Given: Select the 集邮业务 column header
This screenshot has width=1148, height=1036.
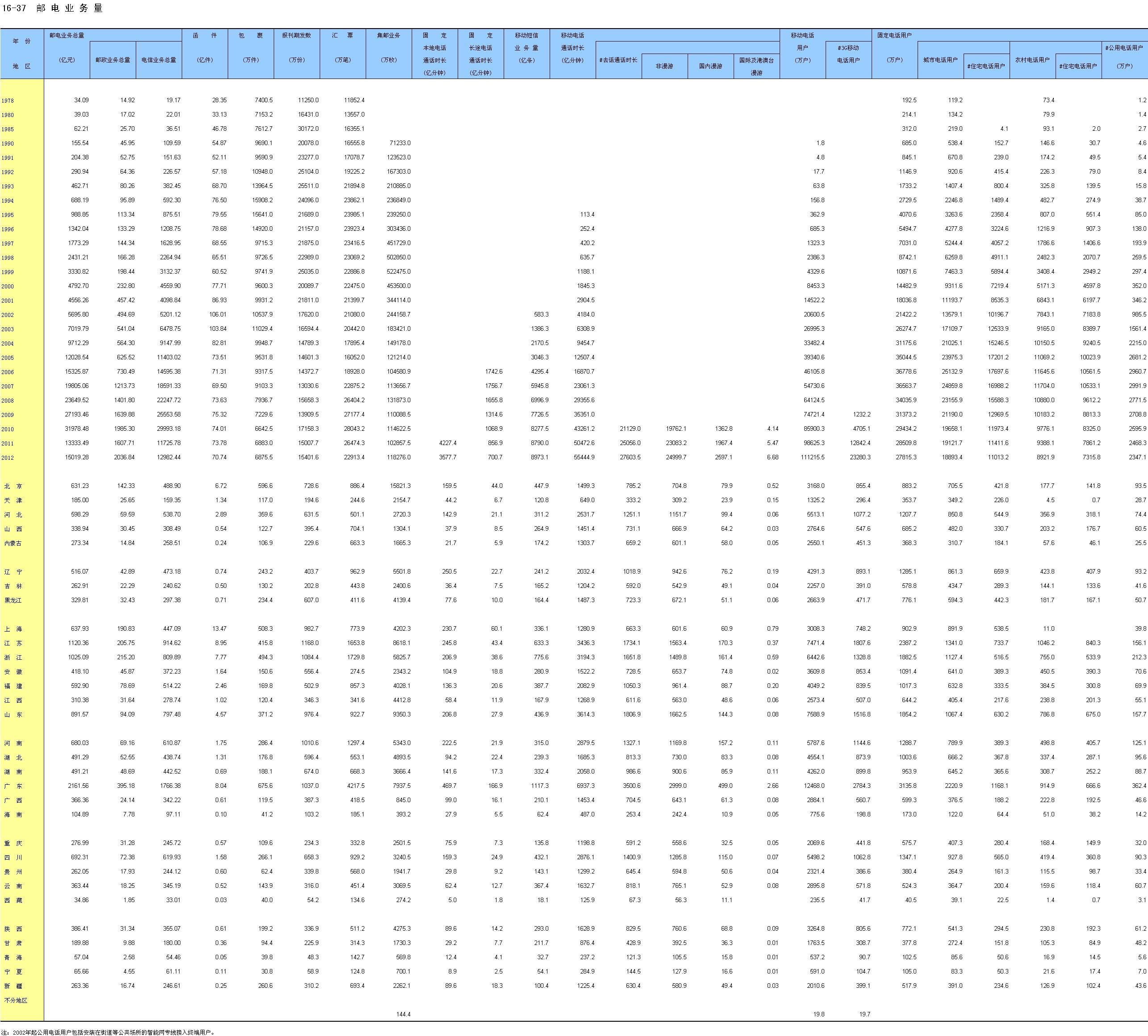Looking at the screenshot, I should click(388, 36).
